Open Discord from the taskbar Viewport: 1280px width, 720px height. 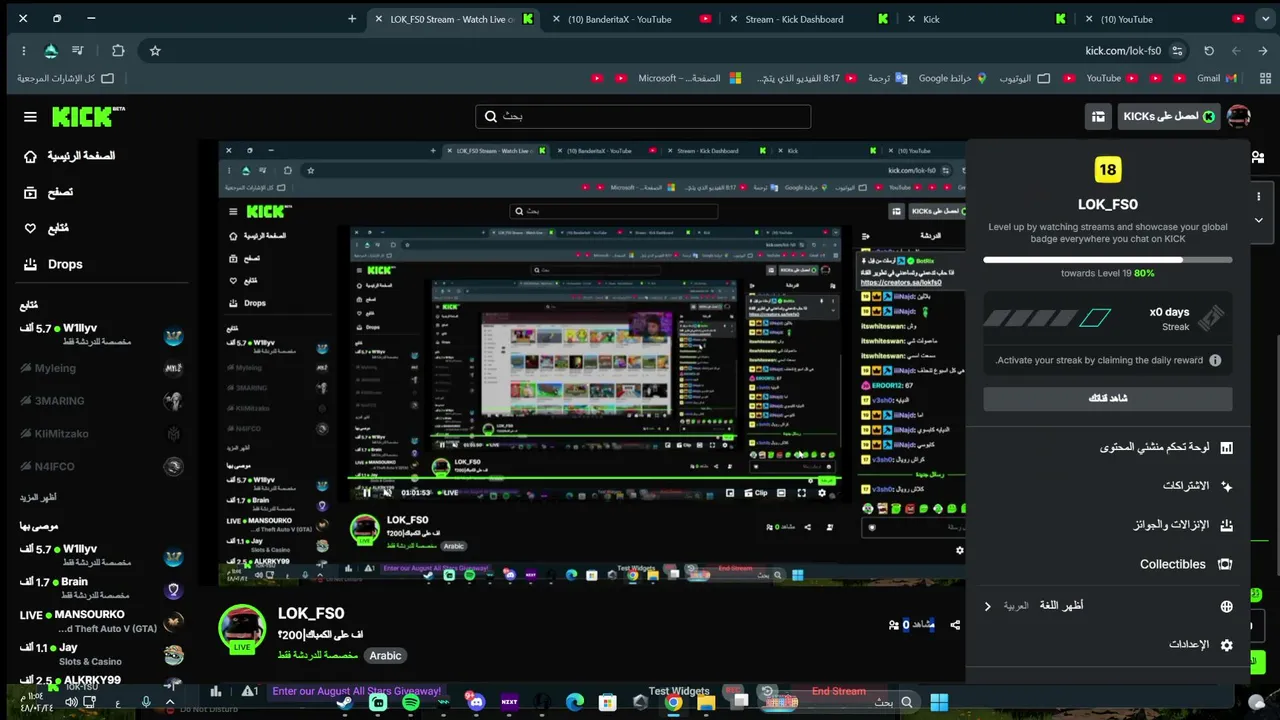click(476, 702)
